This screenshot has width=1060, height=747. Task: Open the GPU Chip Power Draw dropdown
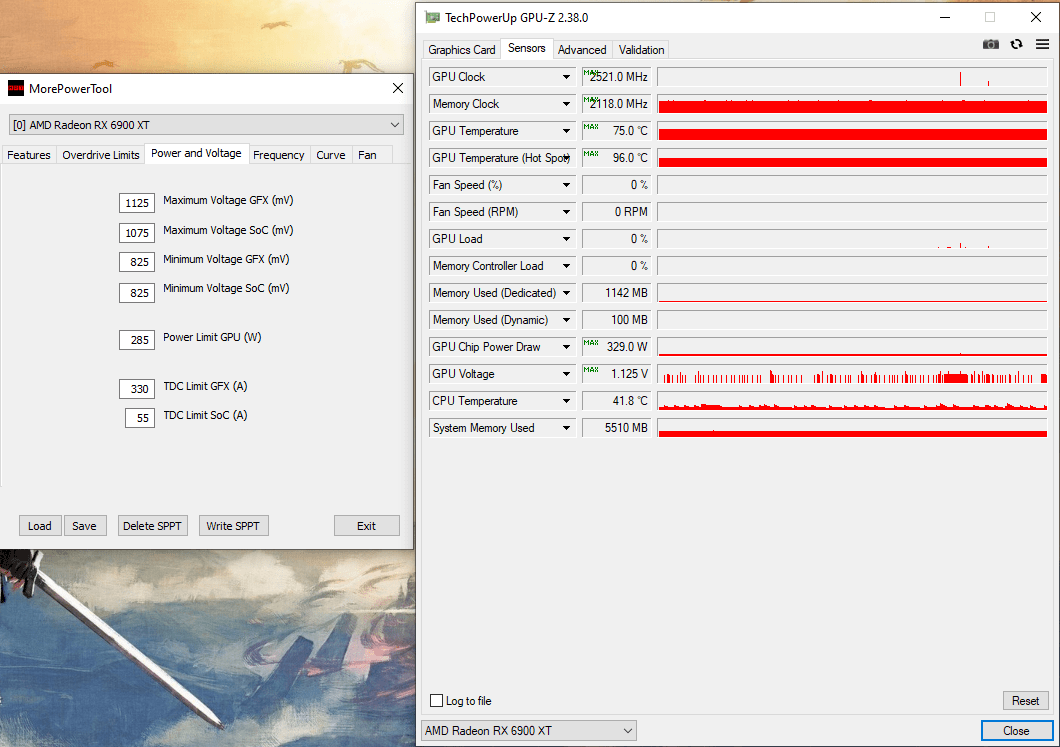[x=566, y=347]
